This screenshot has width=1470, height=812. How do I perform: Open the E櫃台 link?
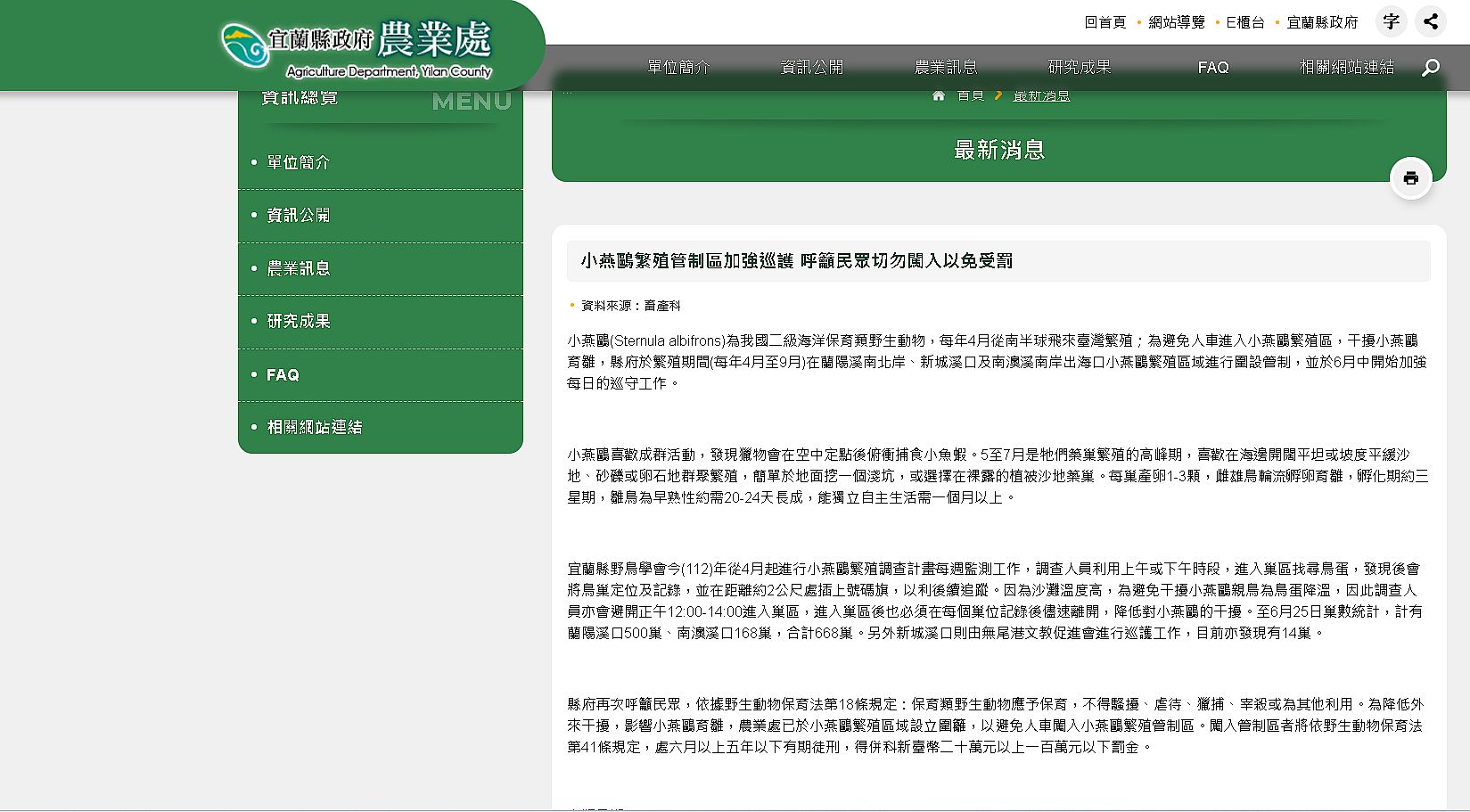point(1244,22)
